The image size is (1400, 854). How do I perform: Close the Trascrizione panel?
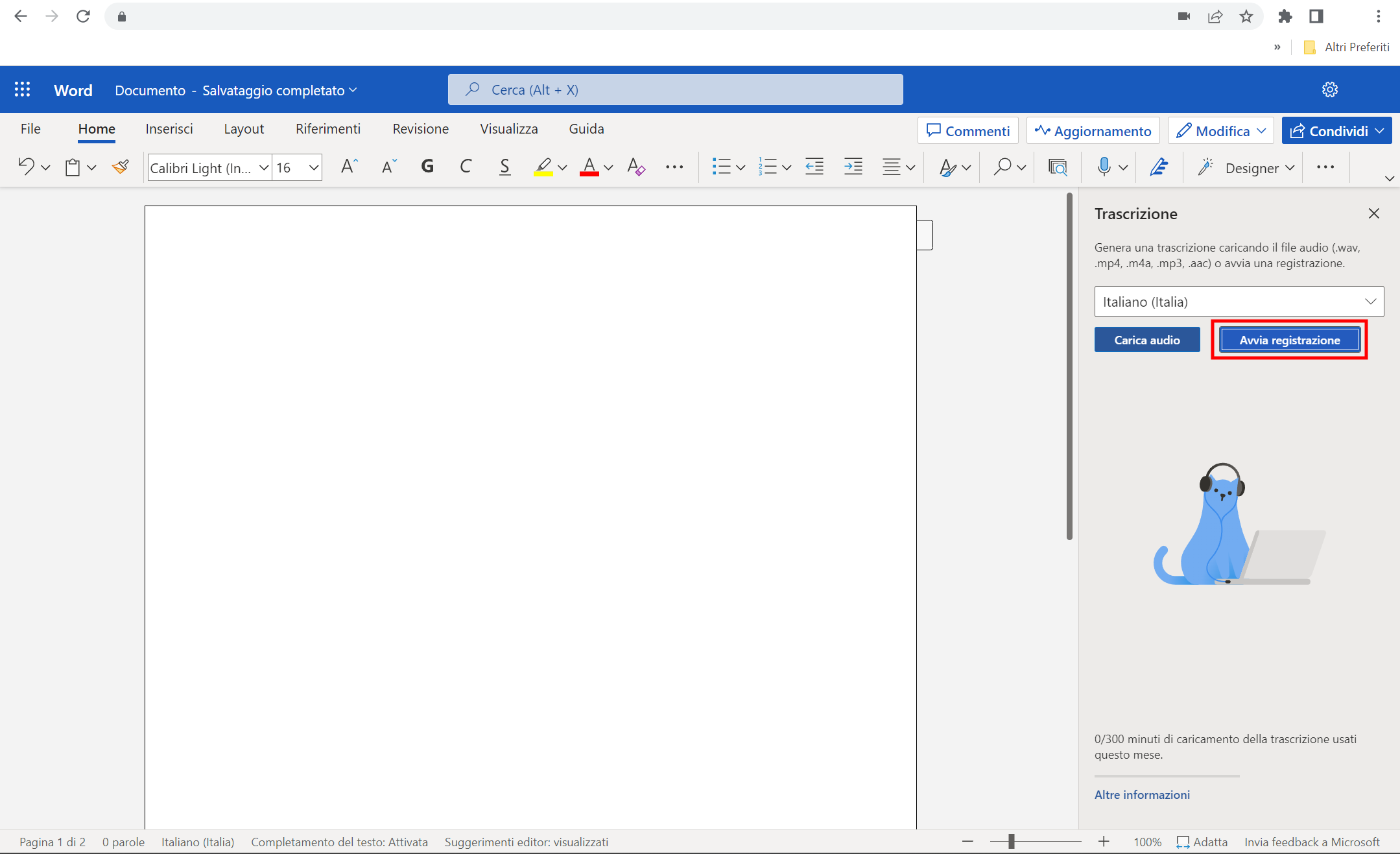[1373, 213]
